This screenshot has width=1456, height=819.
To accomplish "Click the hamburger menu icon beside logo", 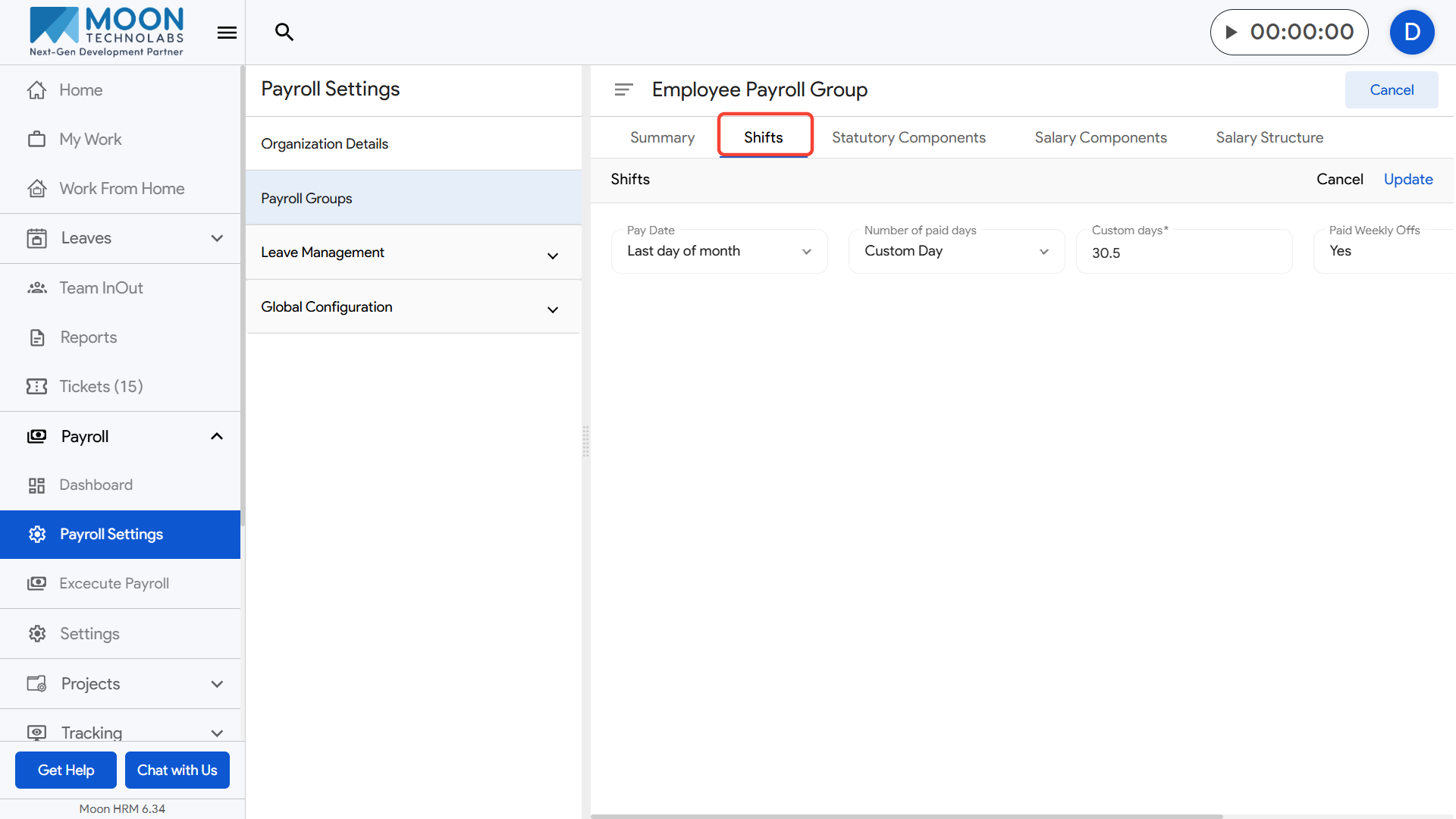I will coord(227,33).
